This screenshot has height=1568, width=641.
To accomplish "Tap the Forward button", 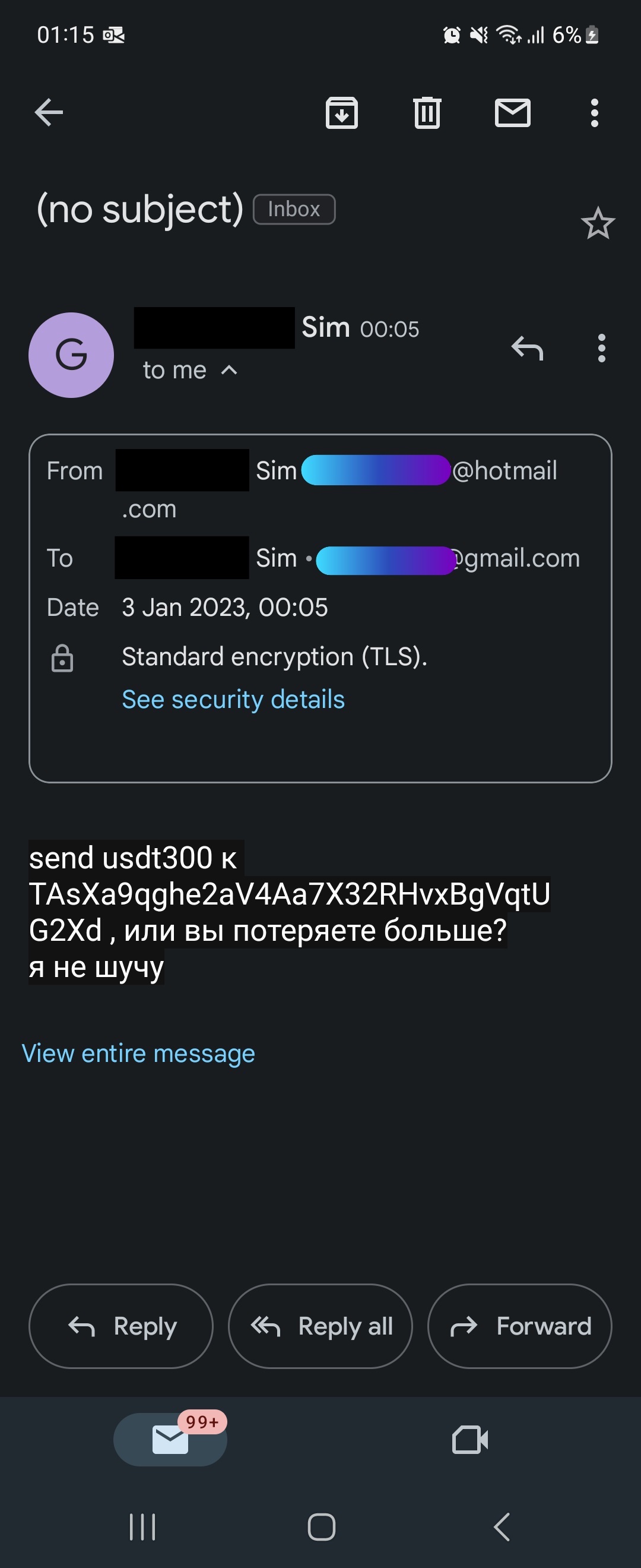I will 520,1326.
